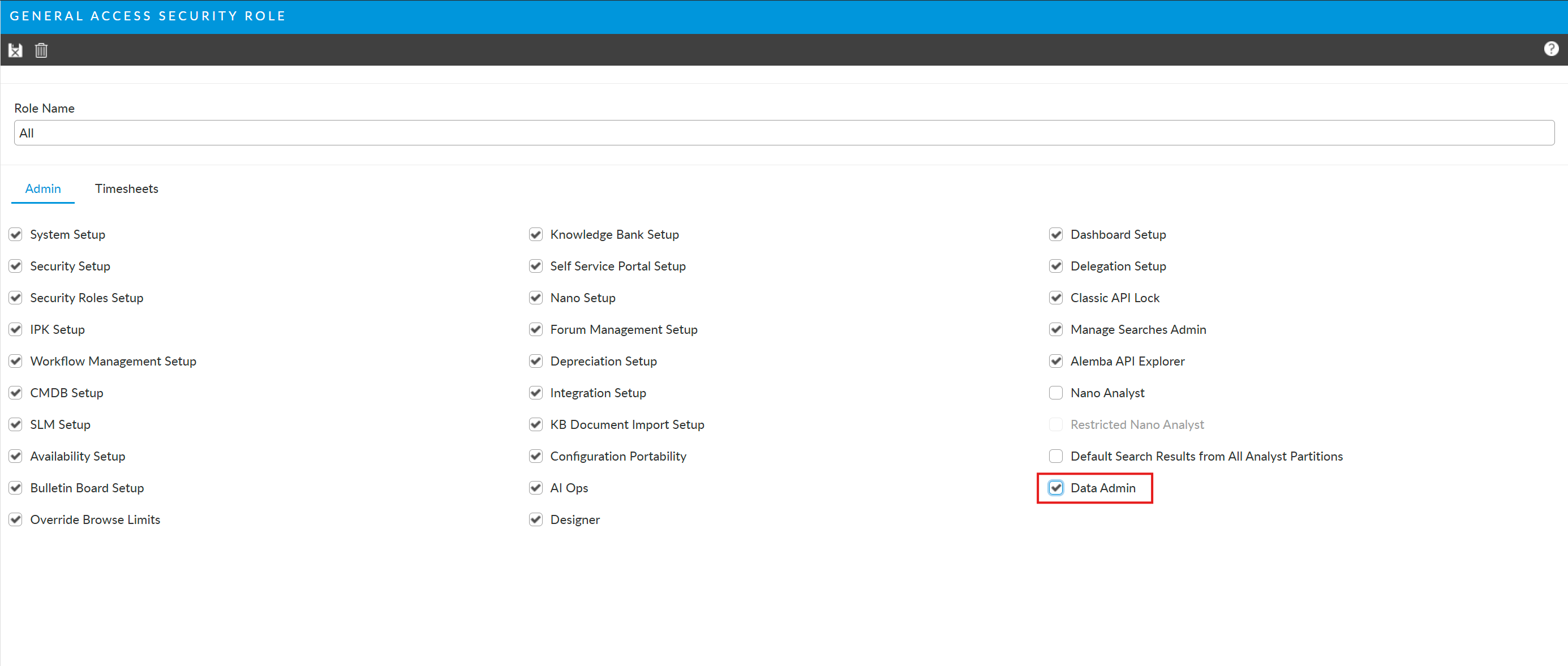Screen dimensions: 1568x666
Task: Uncheck the AI Ops checkbox
Action: point(536,488)
